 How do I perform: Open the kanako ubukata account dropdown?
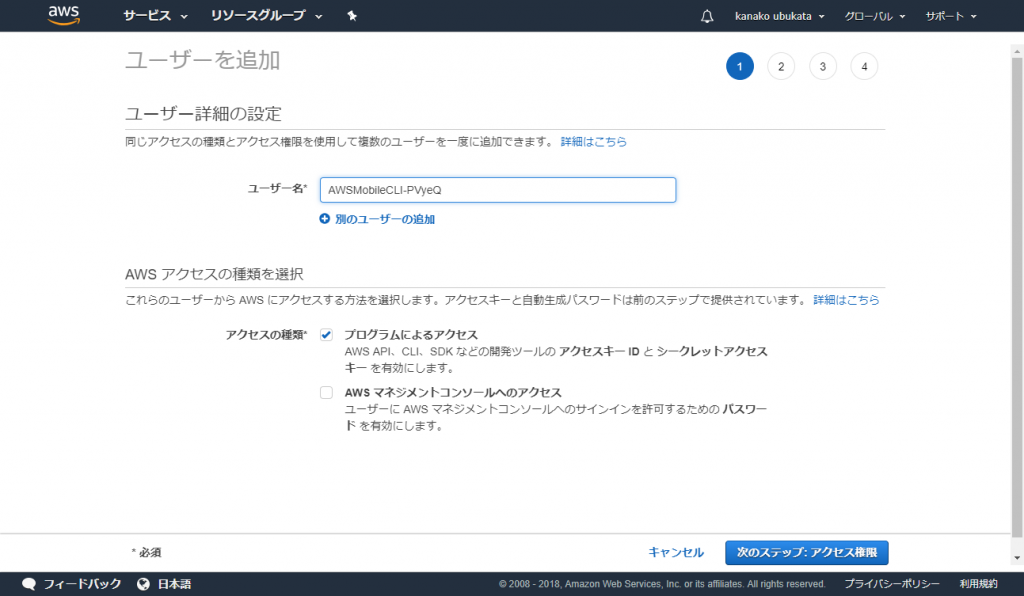tap(779, 16)
